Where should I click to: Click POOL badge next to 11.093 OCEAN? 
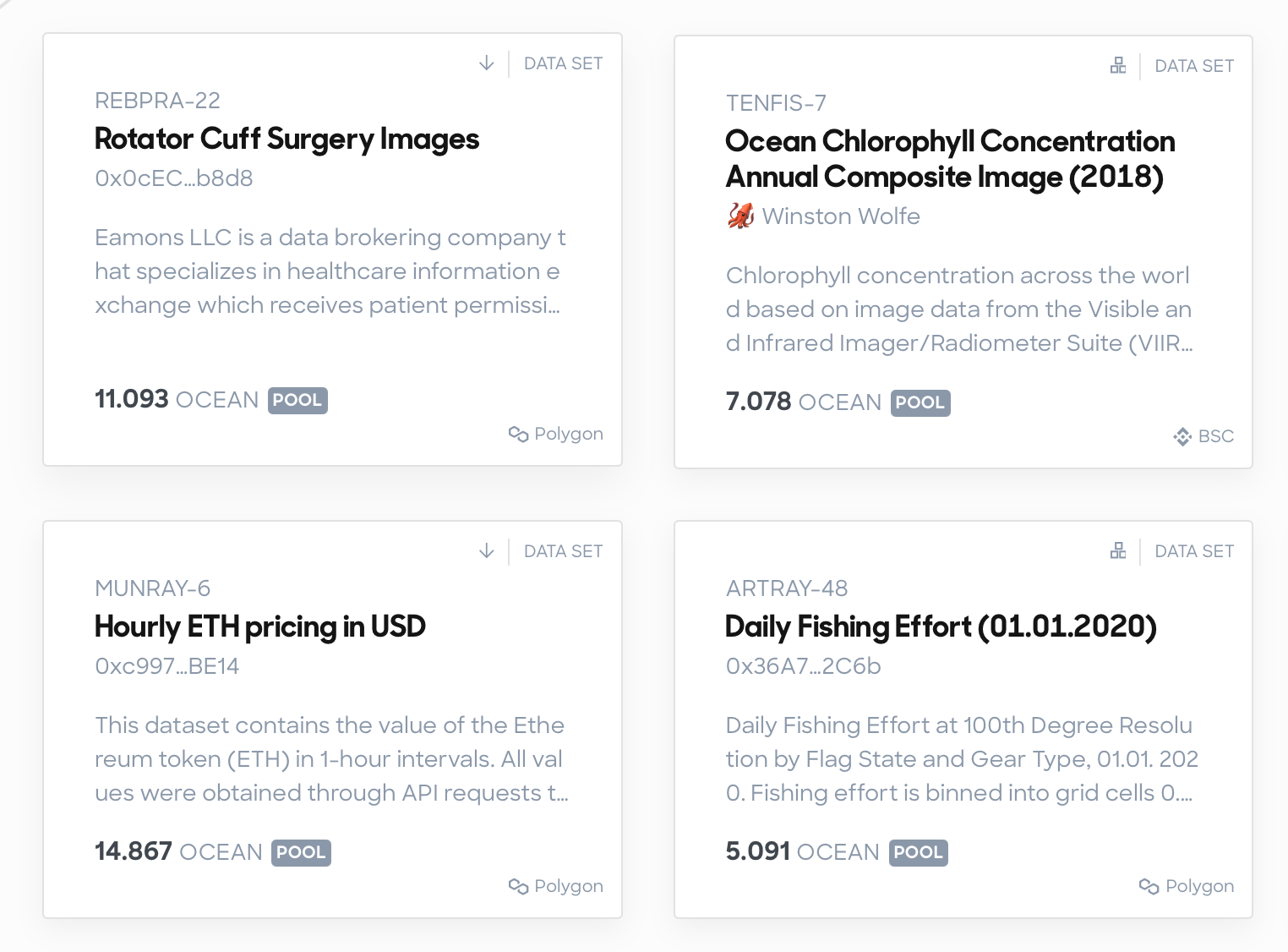(297, 400)
